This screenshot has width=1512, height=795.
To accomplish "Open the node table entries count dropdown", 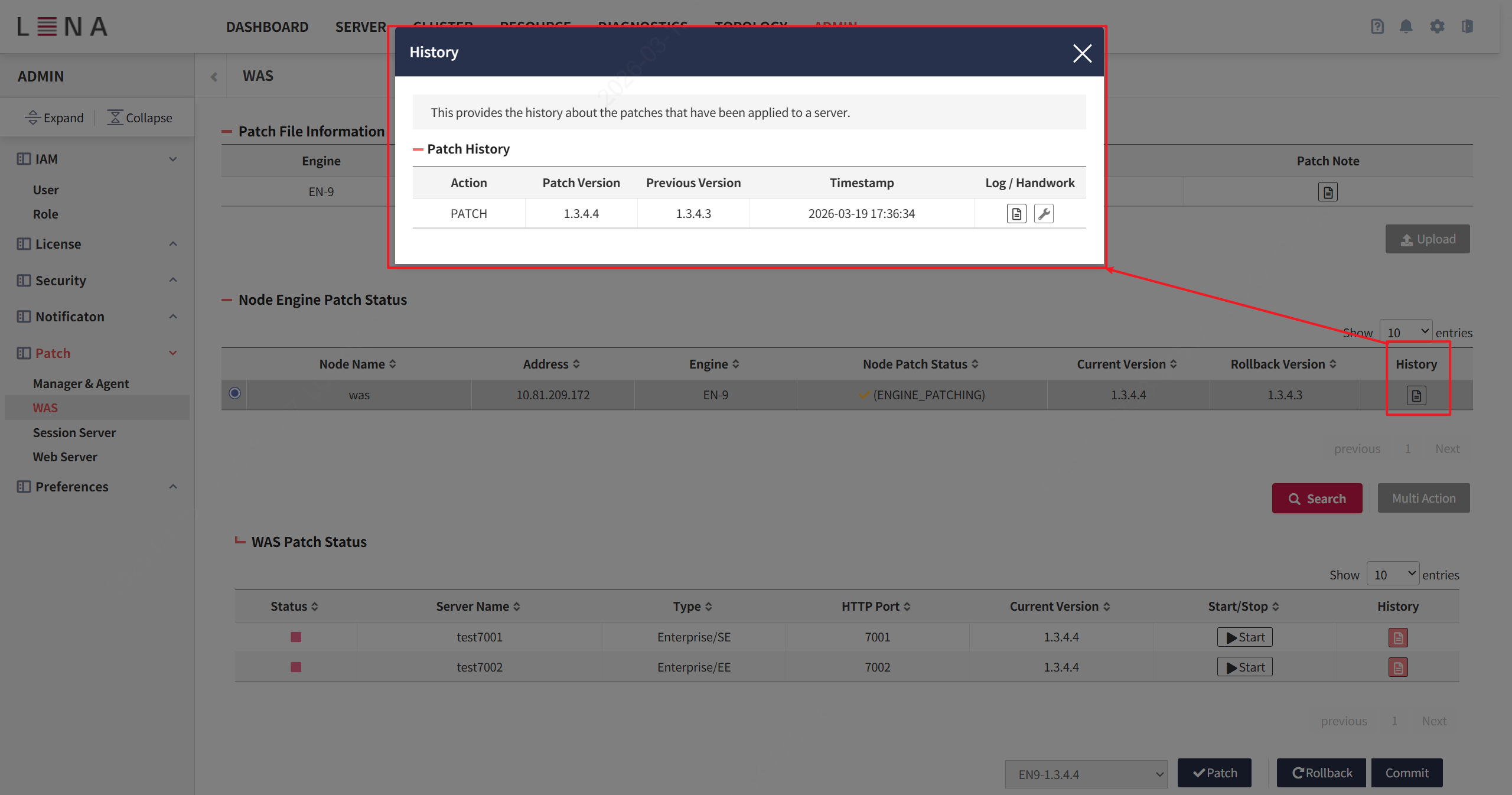I will click(1406, 333).
